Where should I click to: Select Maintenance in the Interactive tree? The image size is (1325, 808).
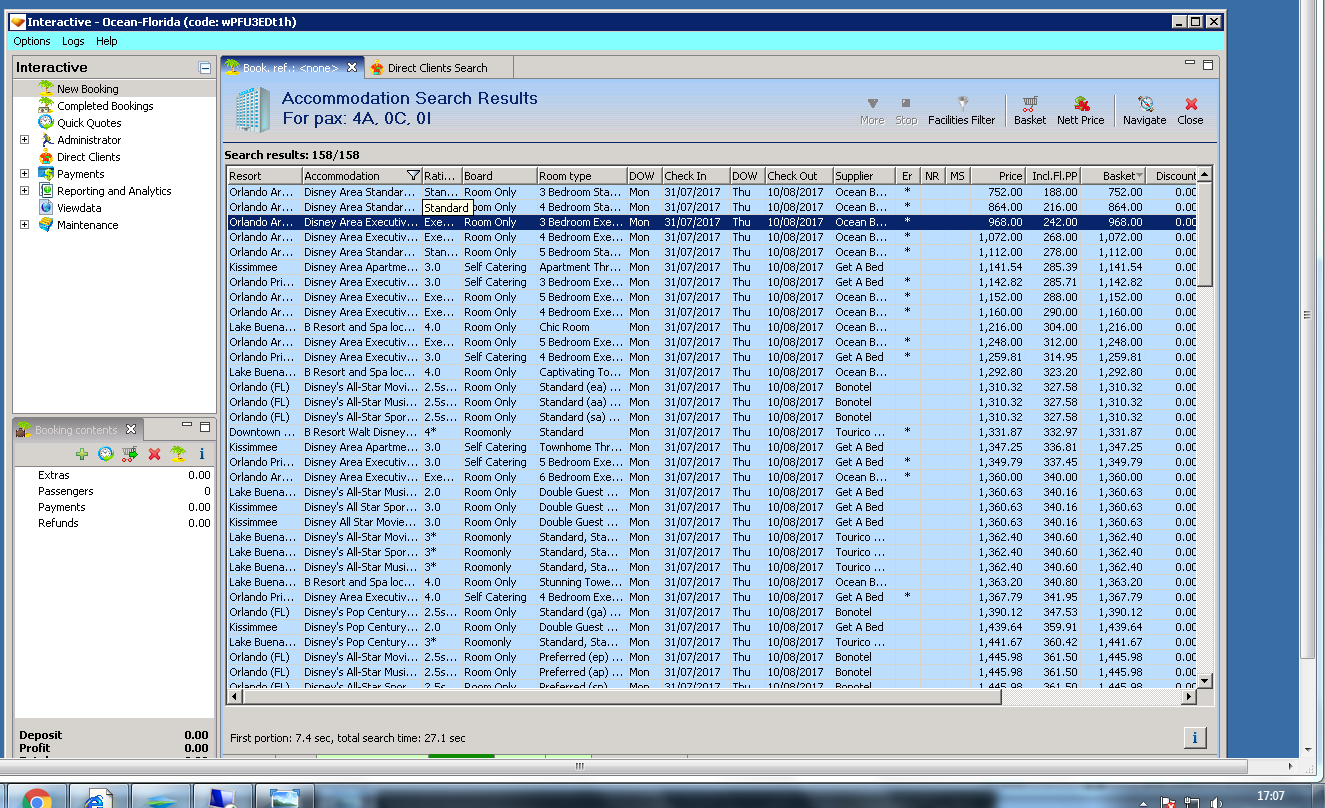point(87,225)
